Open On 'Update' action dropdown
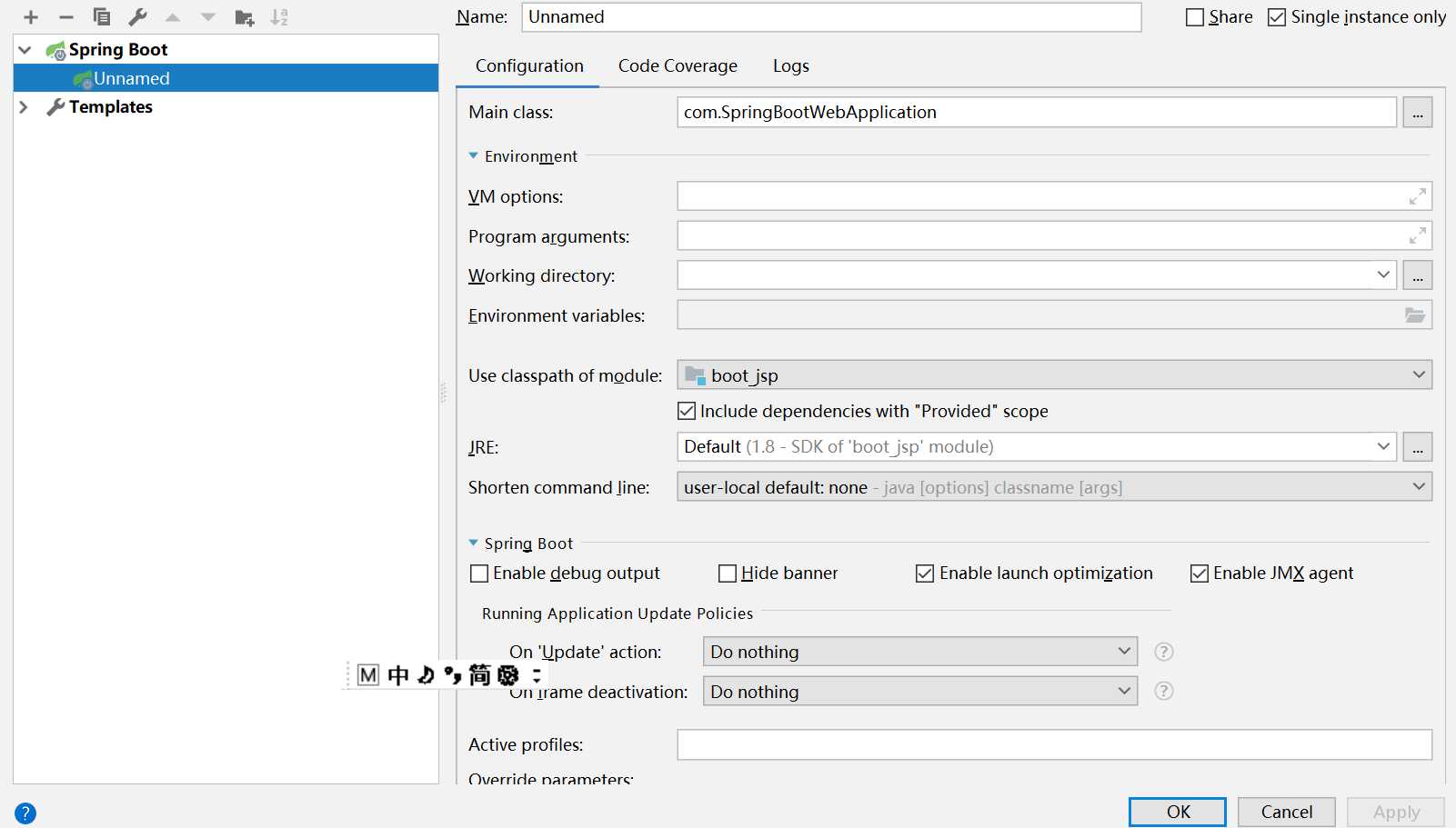The width and height of the screenshot is (1456, 828). [1124, 651]
